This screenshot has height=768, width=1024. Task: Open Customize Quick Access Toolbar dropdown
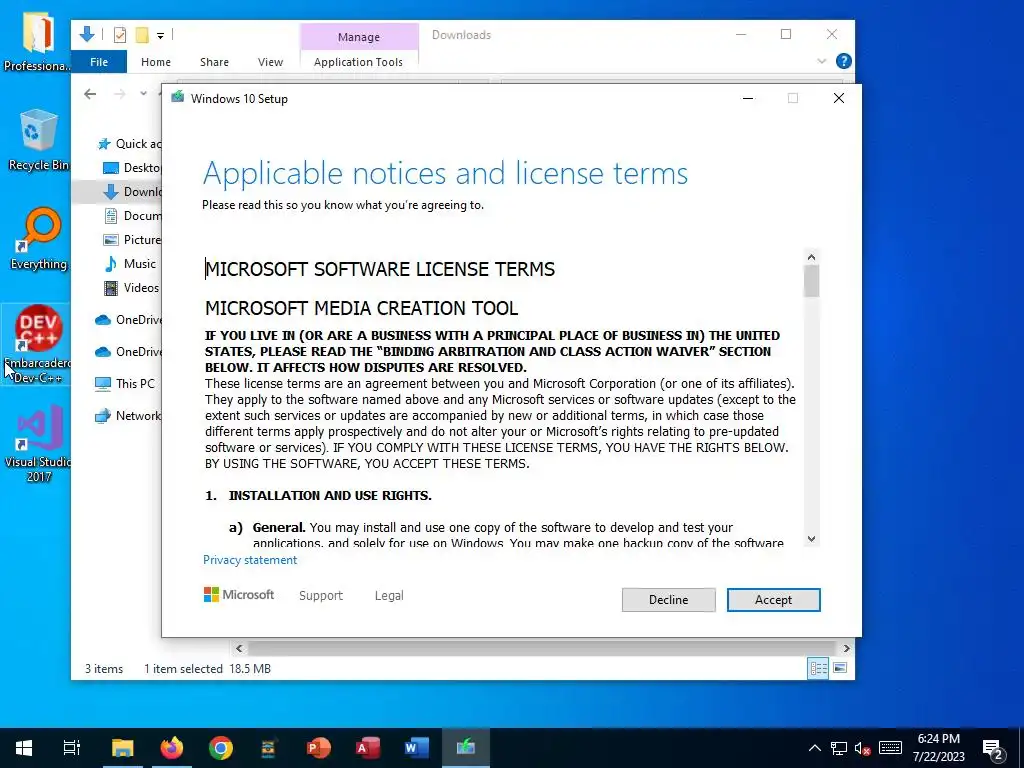click(160, 35)
